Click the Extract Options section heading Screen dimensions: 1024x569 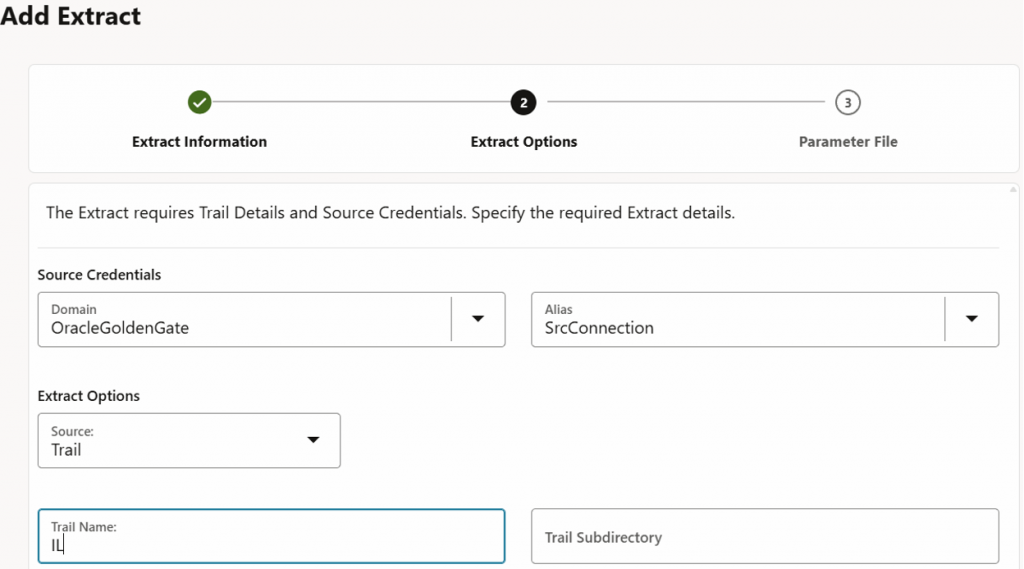pyautogui.click(x=89, y=396)
